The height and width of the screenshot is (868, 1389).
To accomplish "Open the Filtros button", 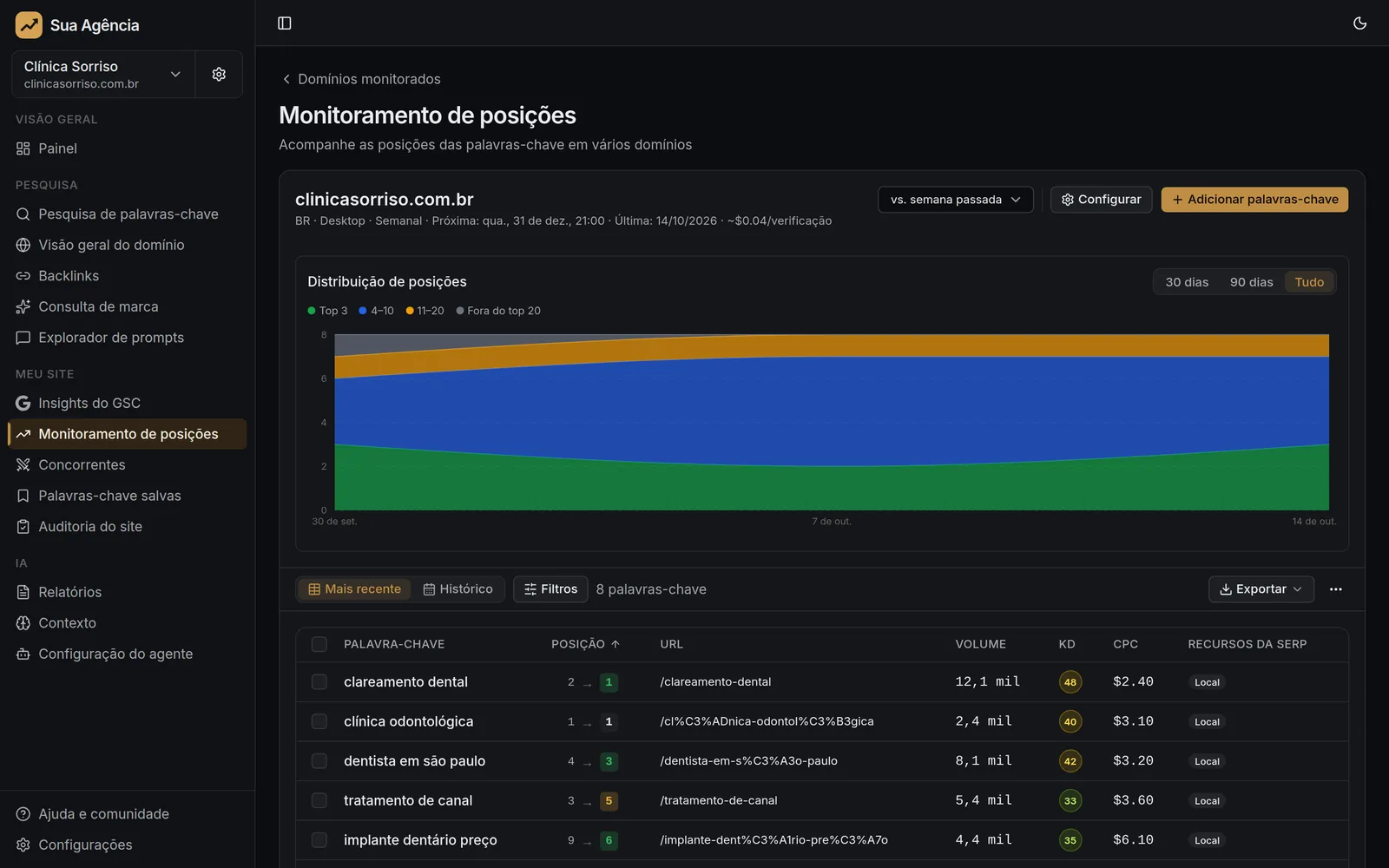I will [x=550, y=589].
